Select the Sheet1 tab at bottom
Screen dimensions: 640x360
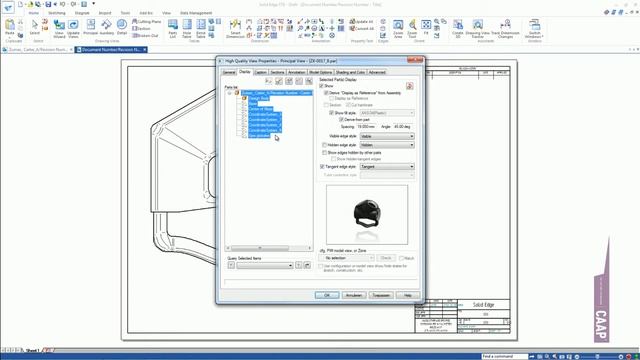pyautogui.click(x=33, y=350)
